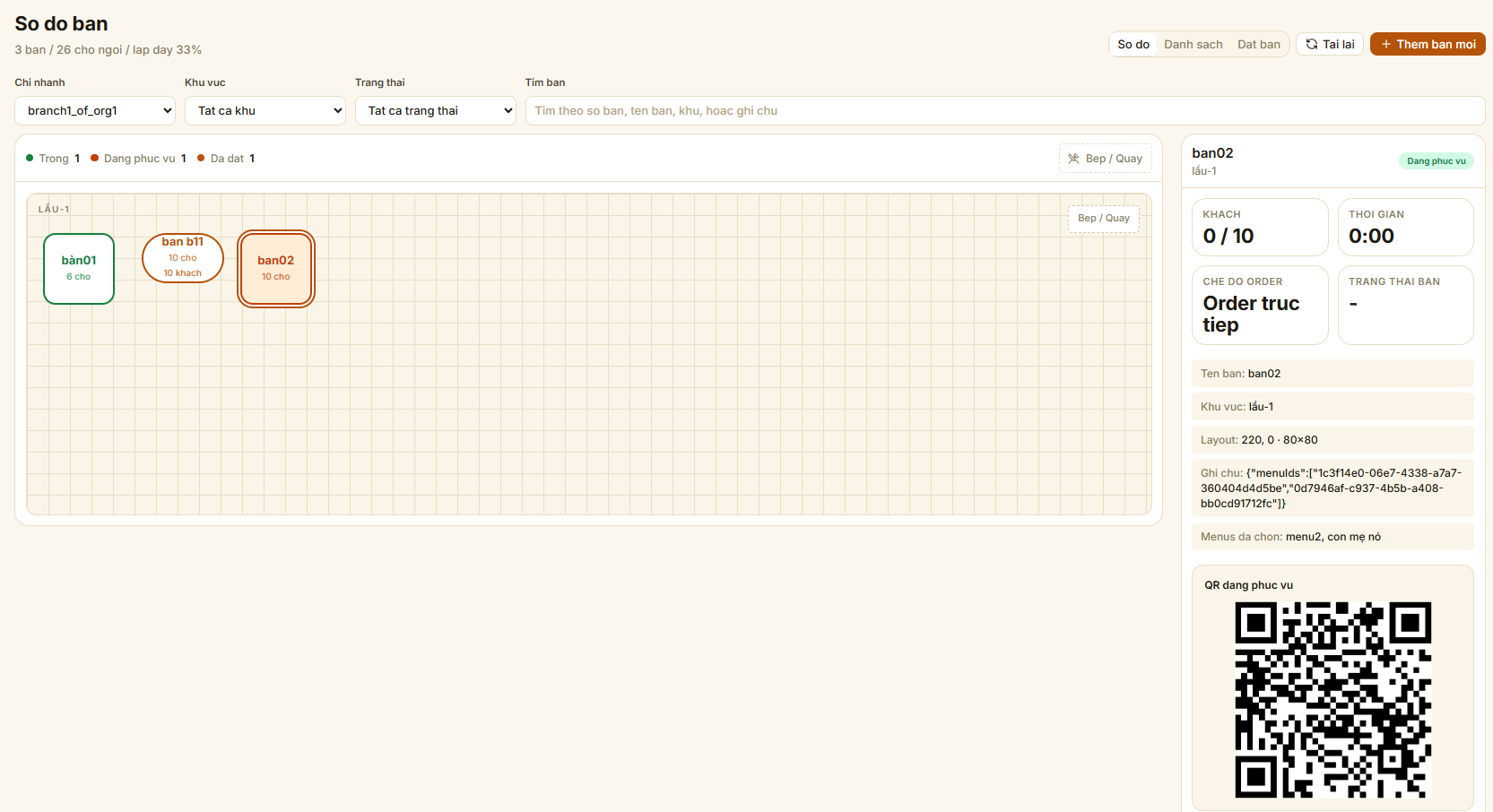Click the '3 ban / 26 cho ngoi' summary

(x=108, y=49)
